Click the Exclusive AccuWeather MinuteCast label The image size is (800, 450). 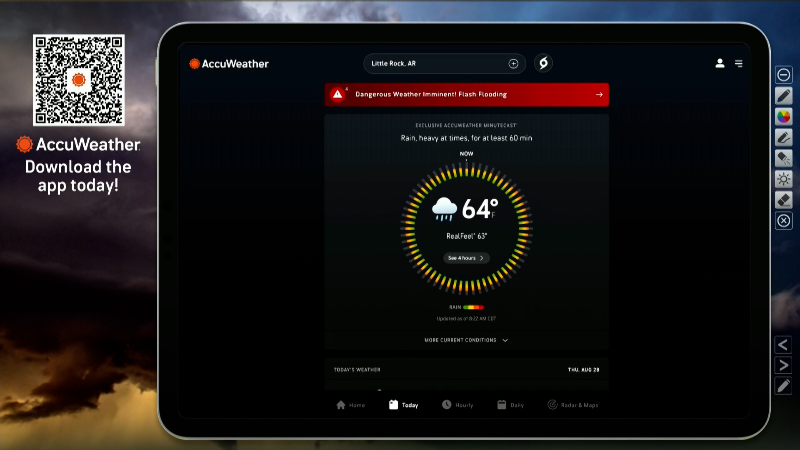coord(466,125)
